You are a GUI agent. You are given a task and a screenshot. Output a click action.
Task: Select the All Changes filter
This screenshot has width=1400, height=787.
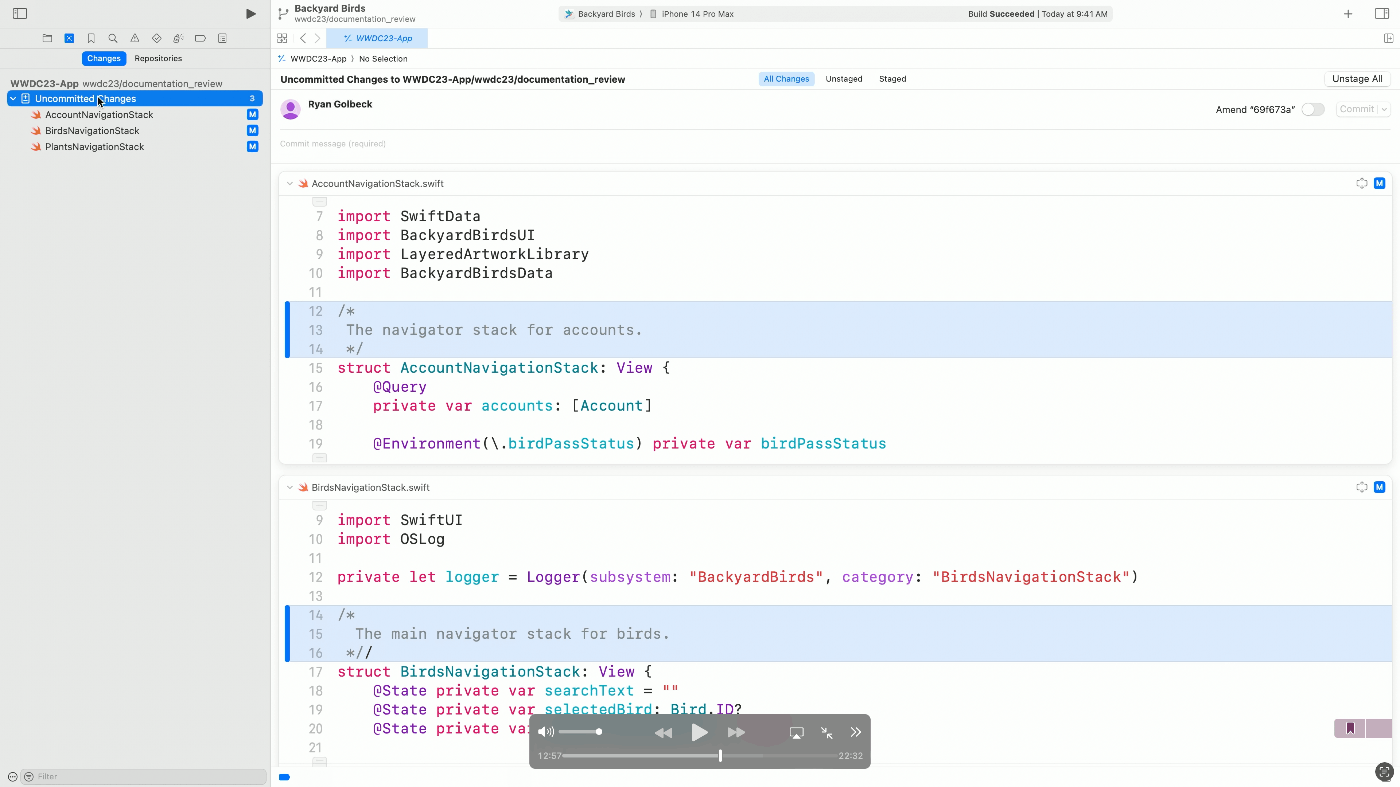click(x=786, y=79)
